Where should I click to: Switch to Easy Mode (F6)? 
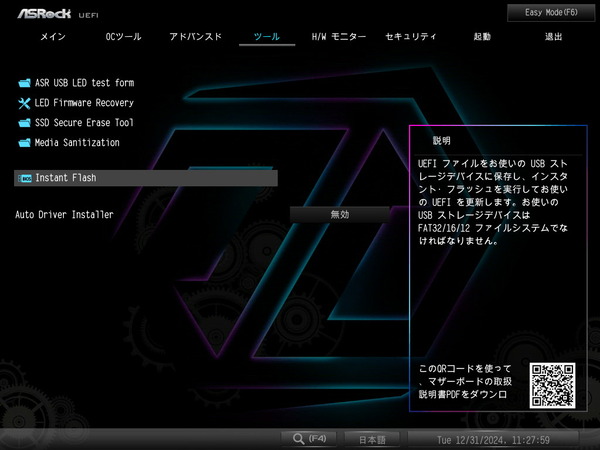(x=551, y=13)
